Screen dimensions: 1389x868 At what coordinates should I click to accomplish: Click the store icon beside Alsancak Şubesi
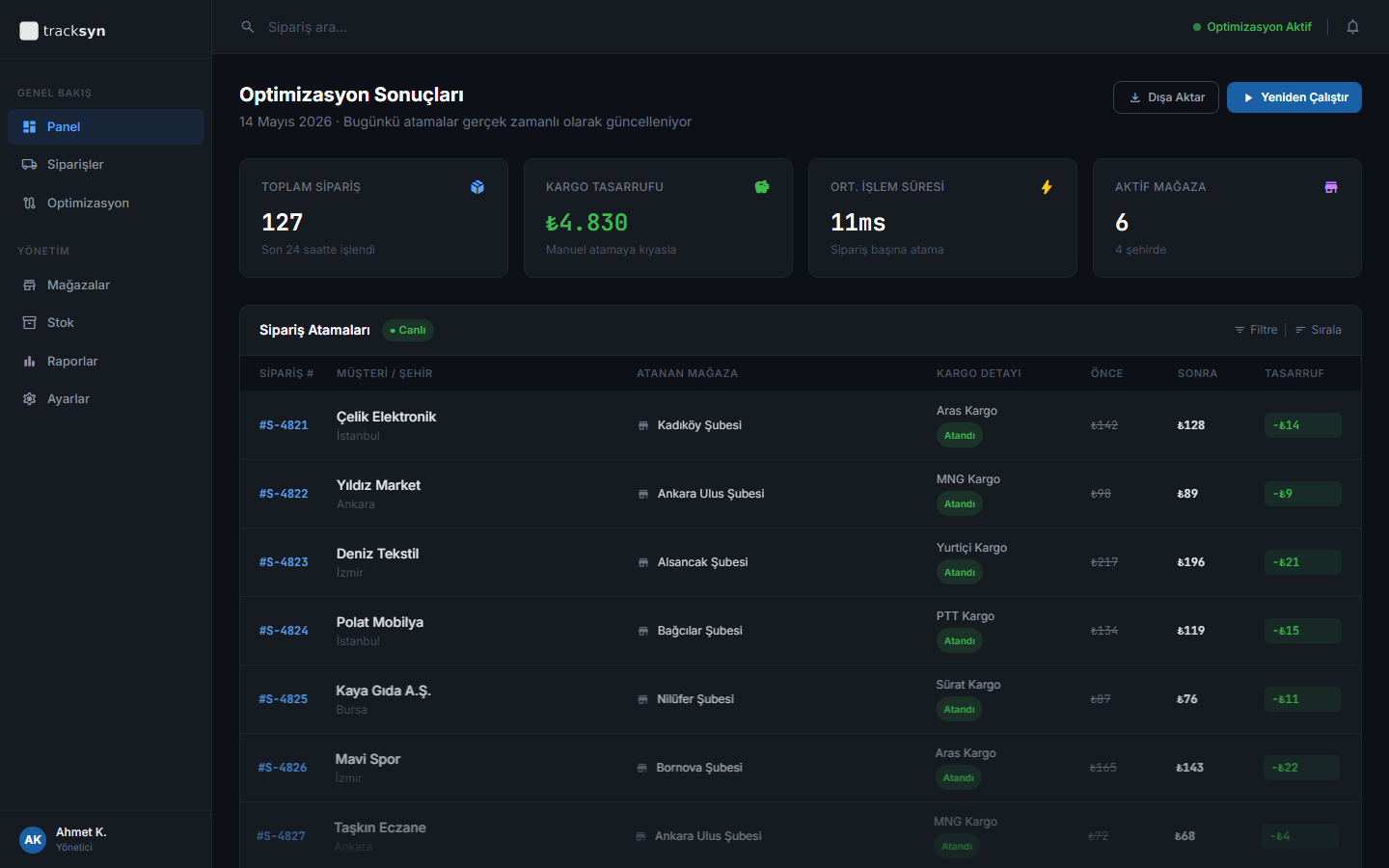point(643,562)
